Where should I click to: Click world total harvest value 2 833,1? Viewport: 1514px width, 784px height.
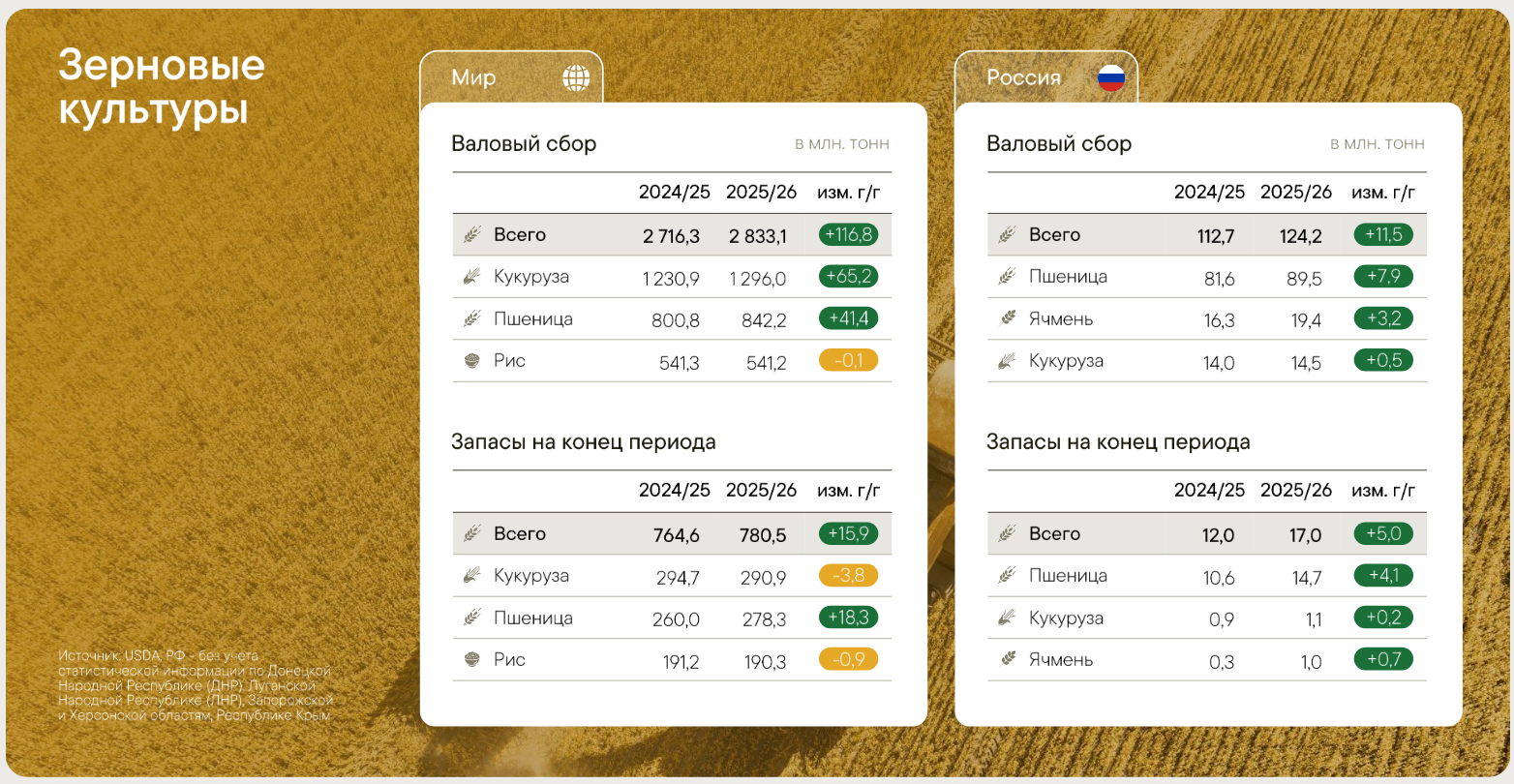point(758,236)
